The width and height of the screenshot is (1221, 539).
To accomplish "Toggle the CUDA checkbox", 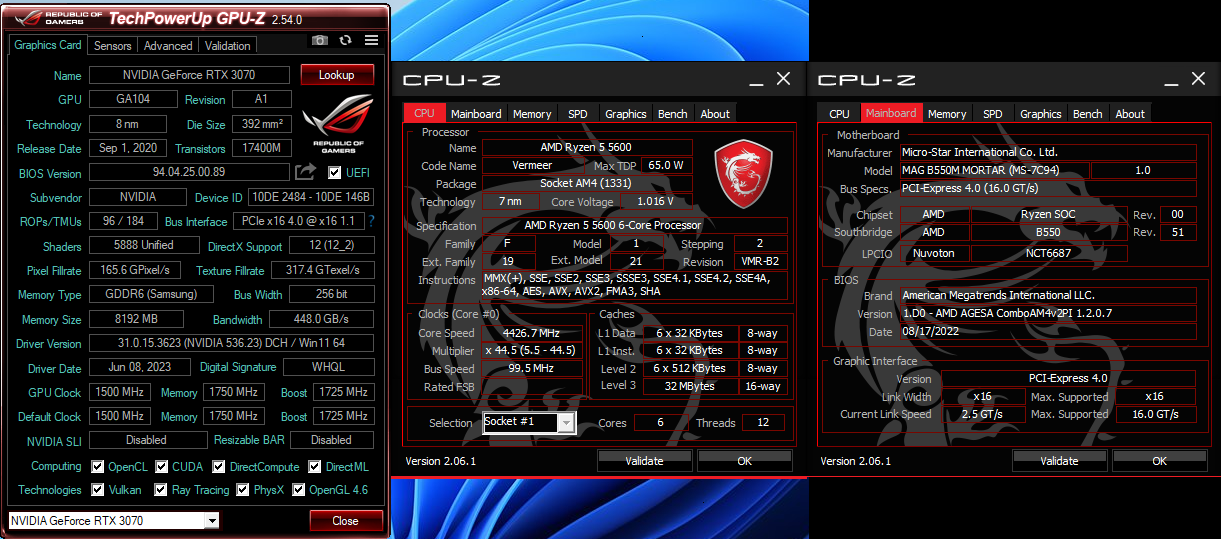I will [x=161, y=467].
